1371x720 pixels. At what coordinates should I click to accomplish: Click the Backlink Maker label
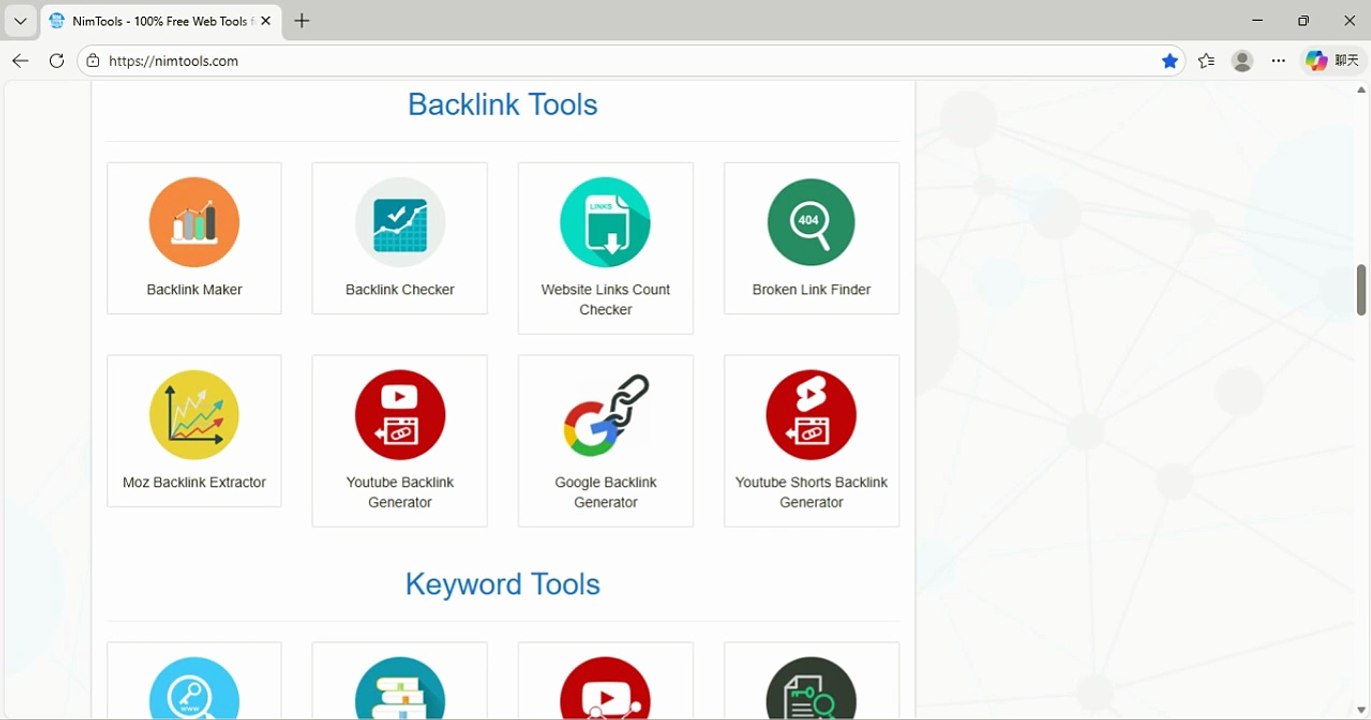pos(194,290)
